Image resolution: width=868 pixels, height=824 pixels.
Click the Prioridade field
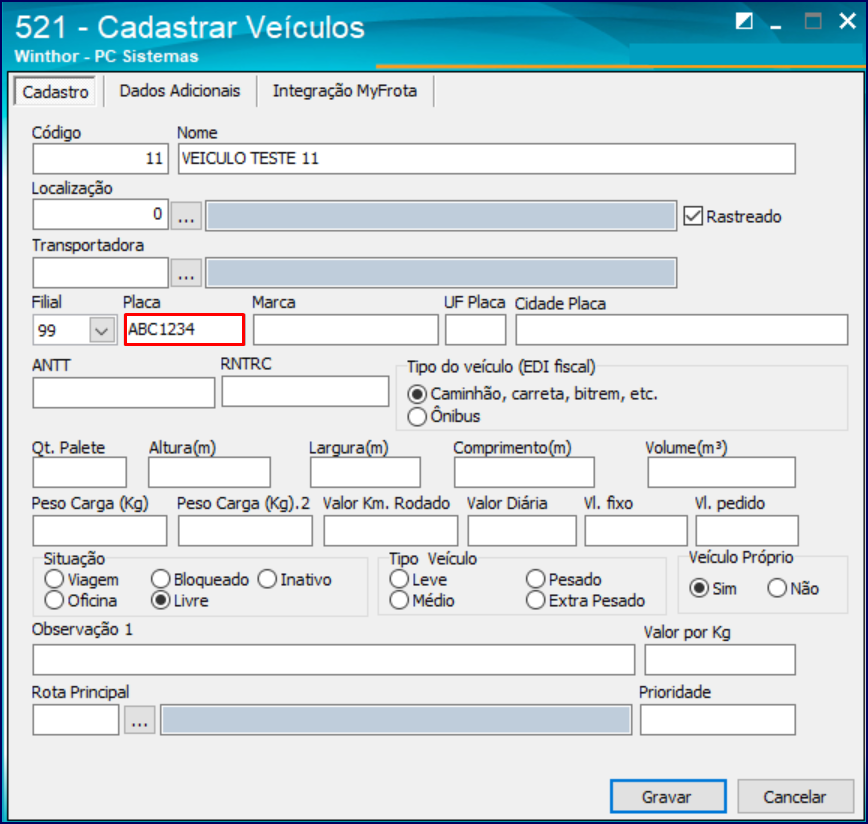click(x=717, y=719)
